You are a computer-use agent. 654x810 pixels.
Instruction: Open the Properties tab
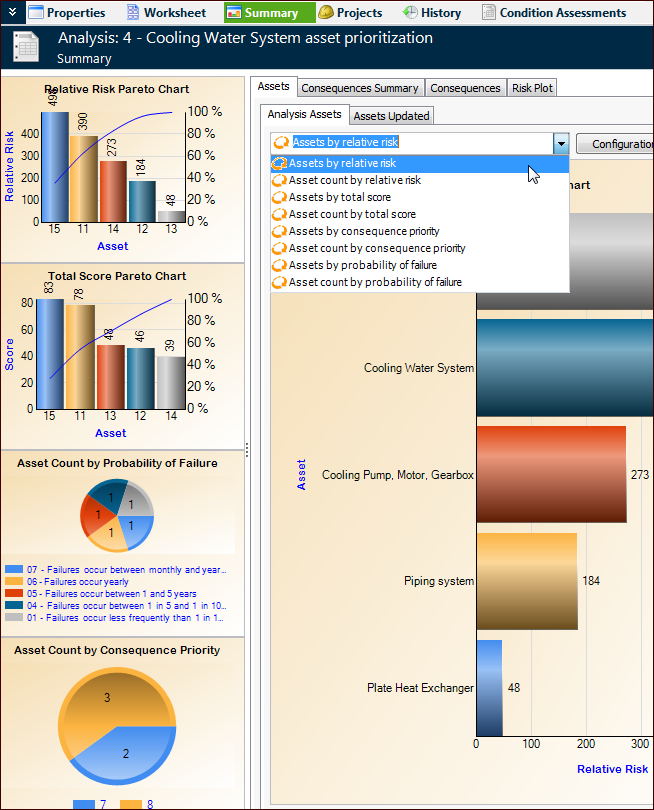coord(67,12)
